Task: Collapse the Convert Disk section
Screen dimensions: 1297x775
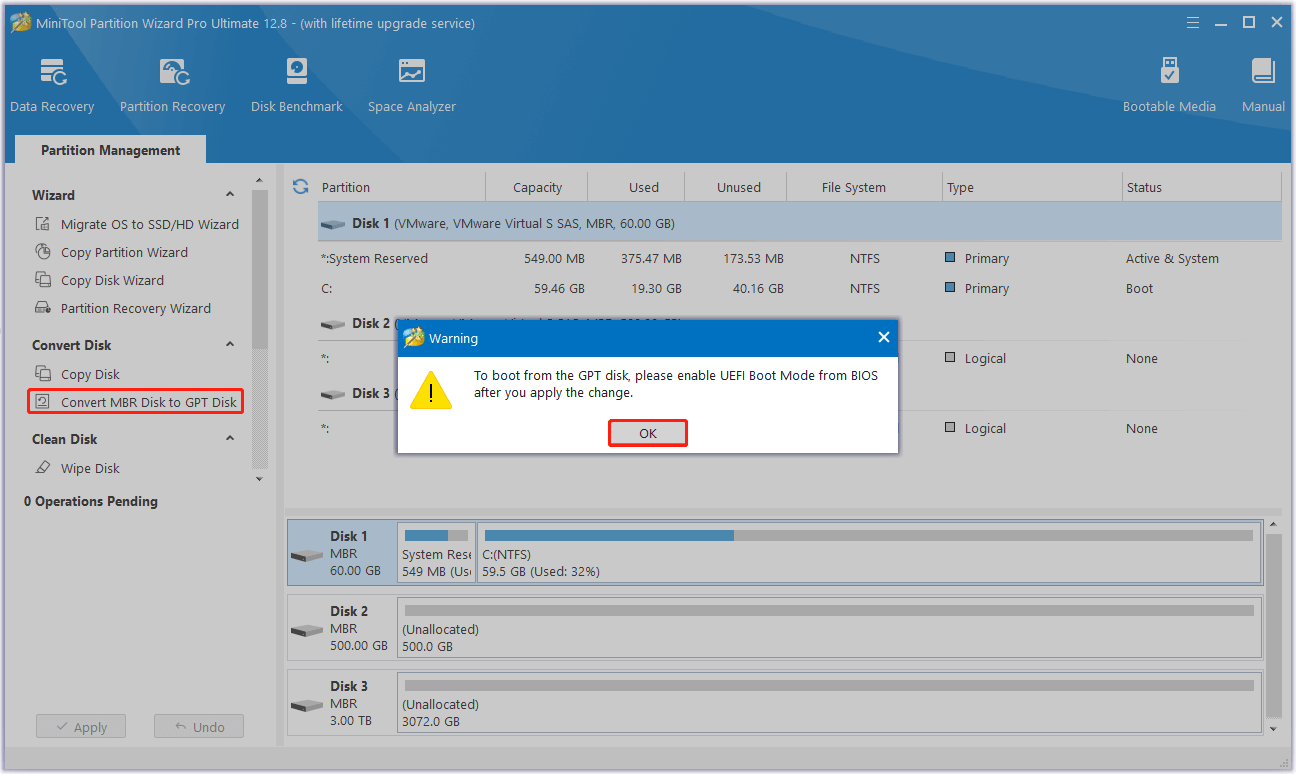Action: pyautogui.click(x=230, y=345)
